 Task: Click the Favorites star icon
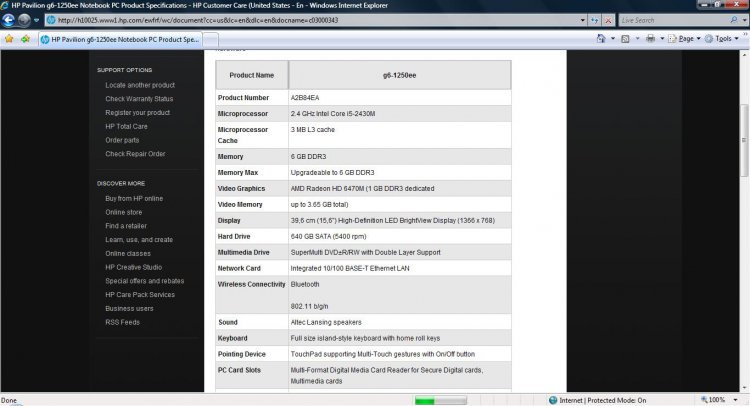pos(9,39)
